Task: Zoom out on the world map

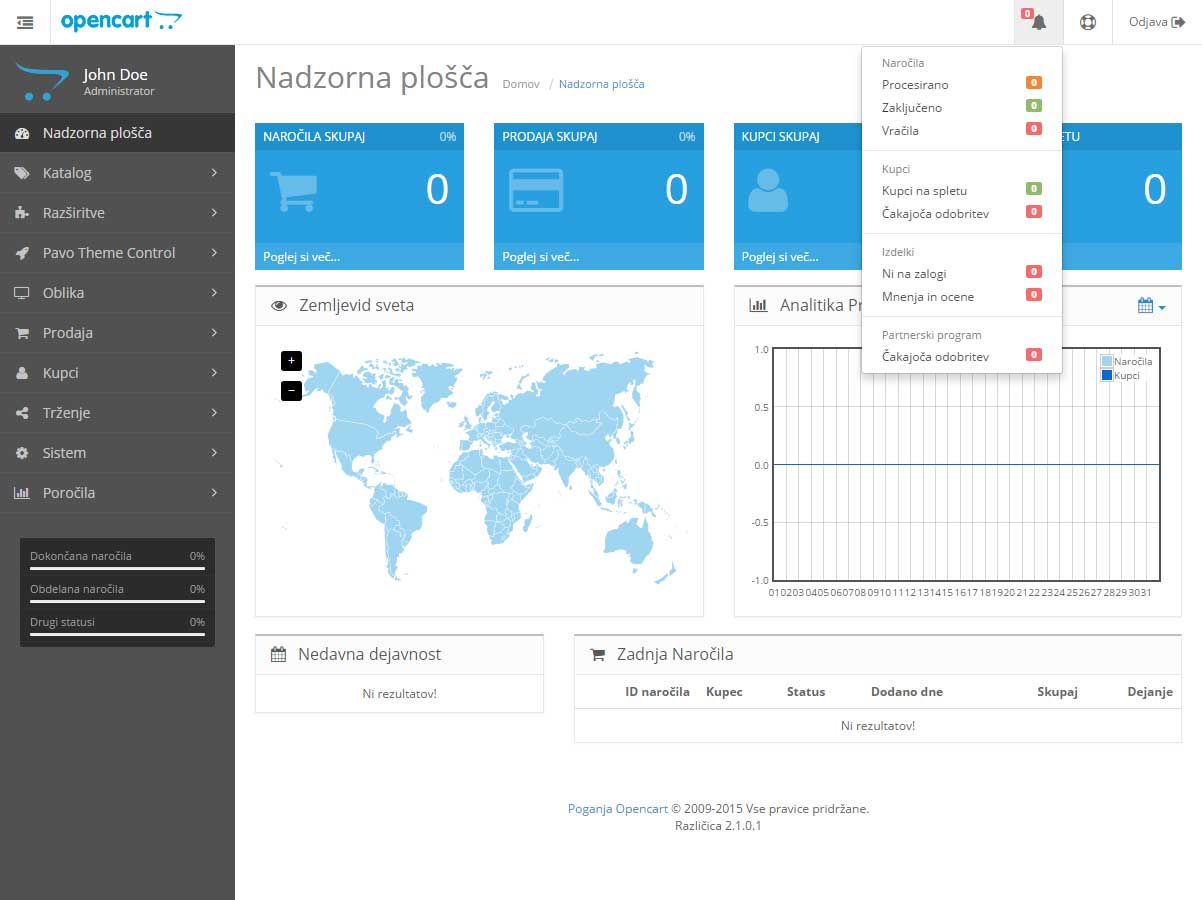Action: (290, 390)
